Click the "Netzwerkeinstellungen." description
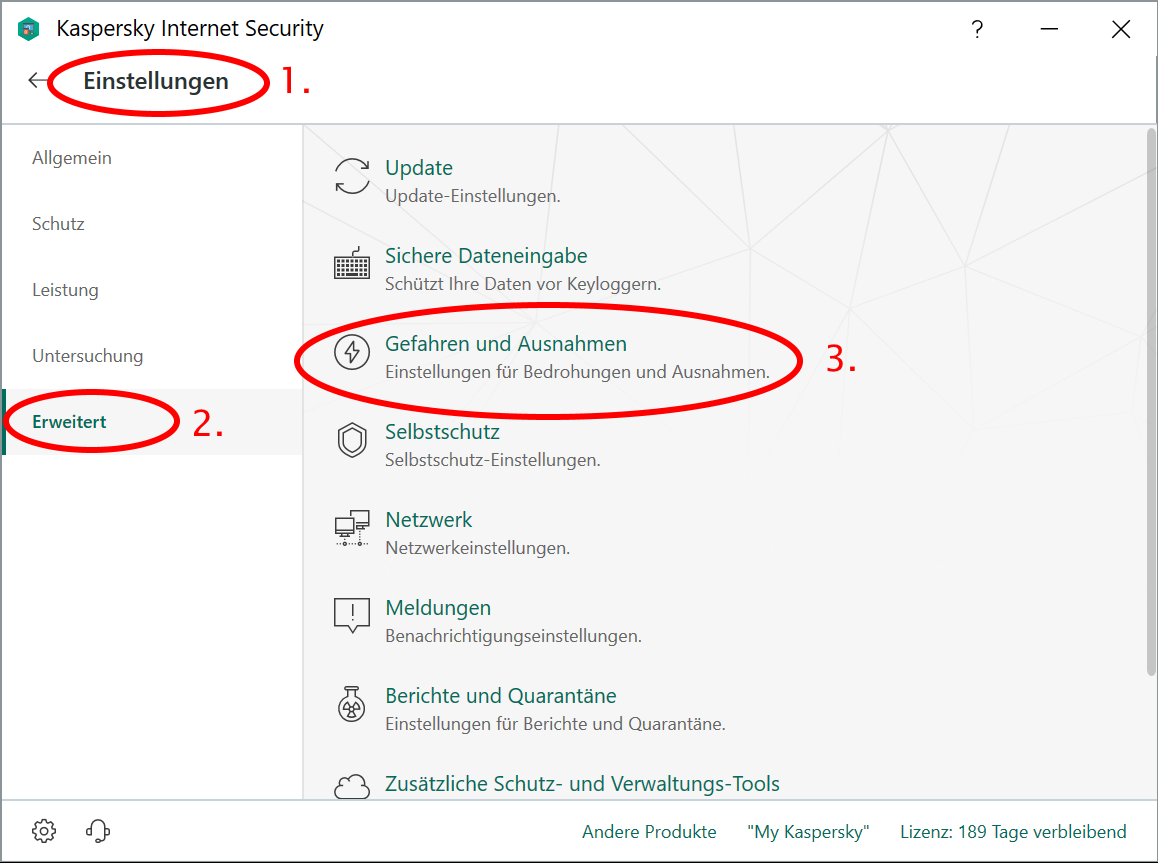This screenshot has height=863, width=1158. [478, 548]
